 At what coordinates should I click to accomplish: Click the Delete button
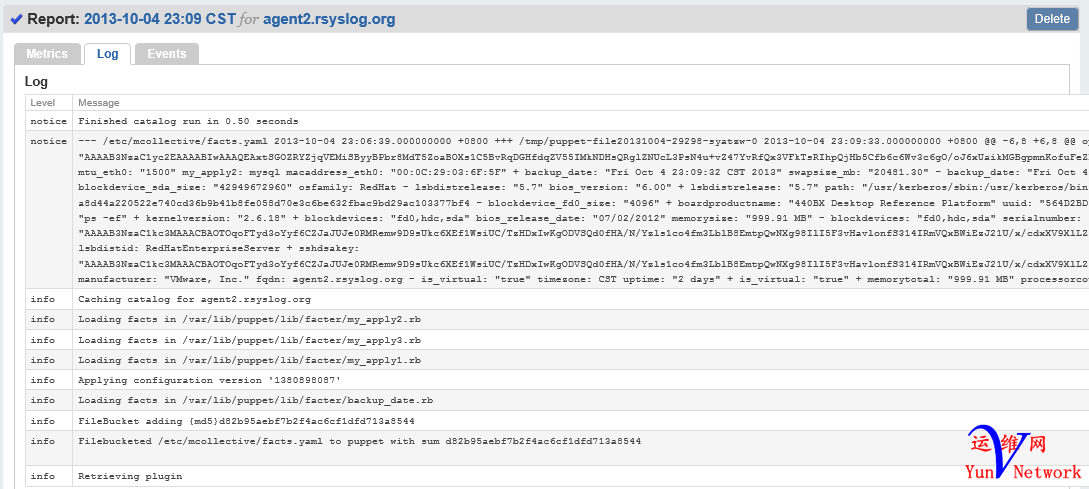tap(1052, 19)
